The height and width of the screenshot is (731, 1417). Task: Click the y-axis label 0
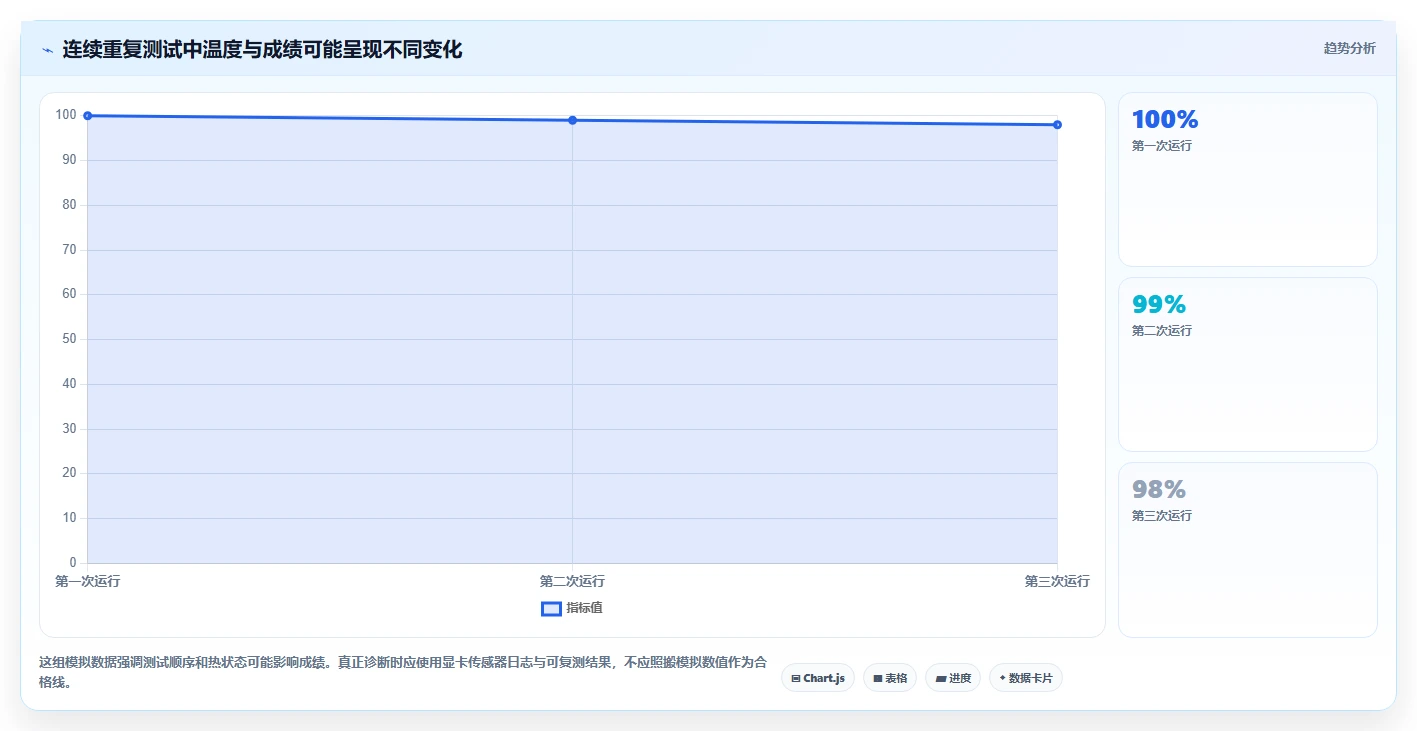tap(73, 562)
